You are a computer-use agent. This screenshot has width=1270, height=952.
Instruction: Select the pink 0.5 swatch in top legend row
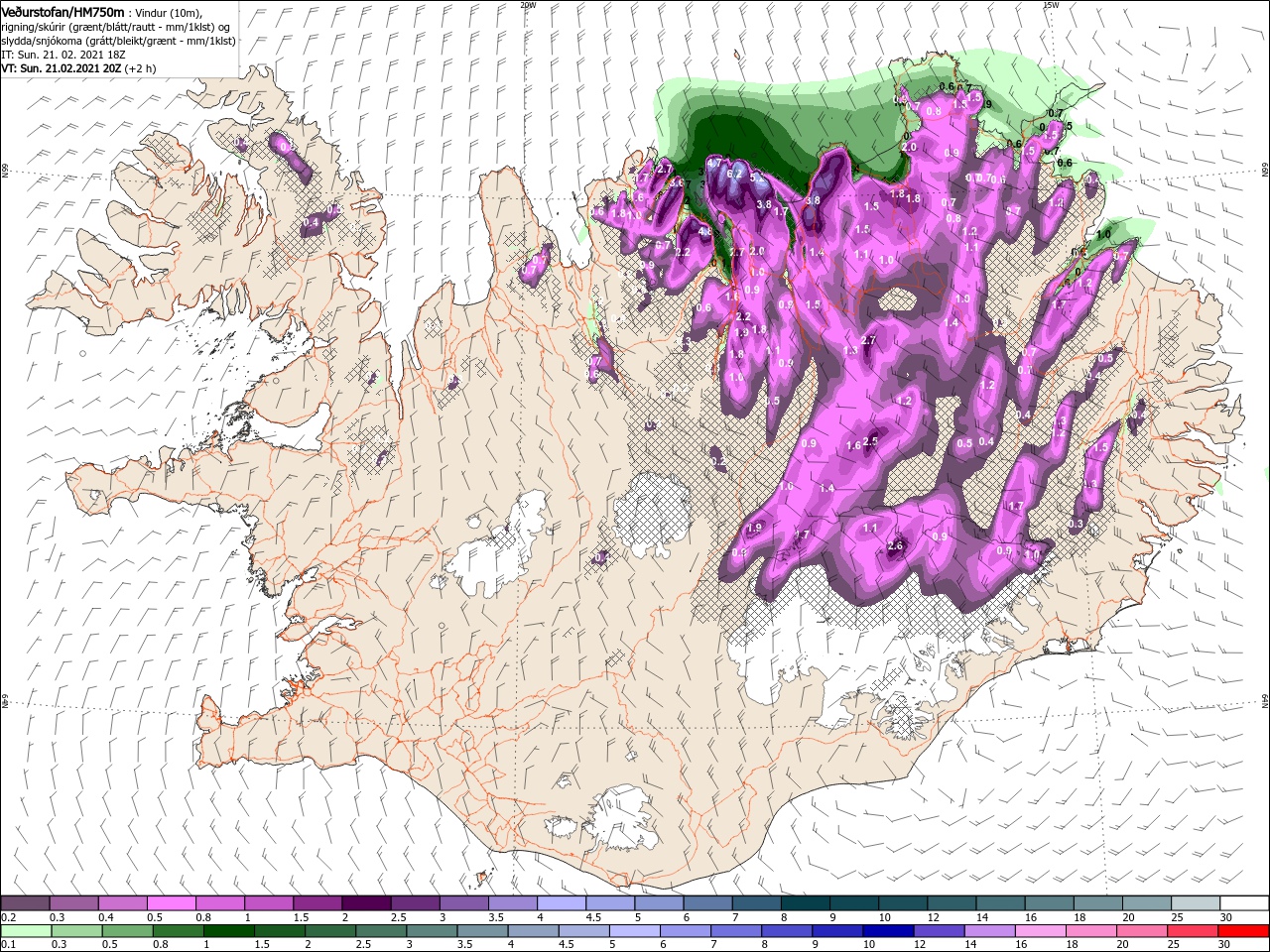click(171, 903)
